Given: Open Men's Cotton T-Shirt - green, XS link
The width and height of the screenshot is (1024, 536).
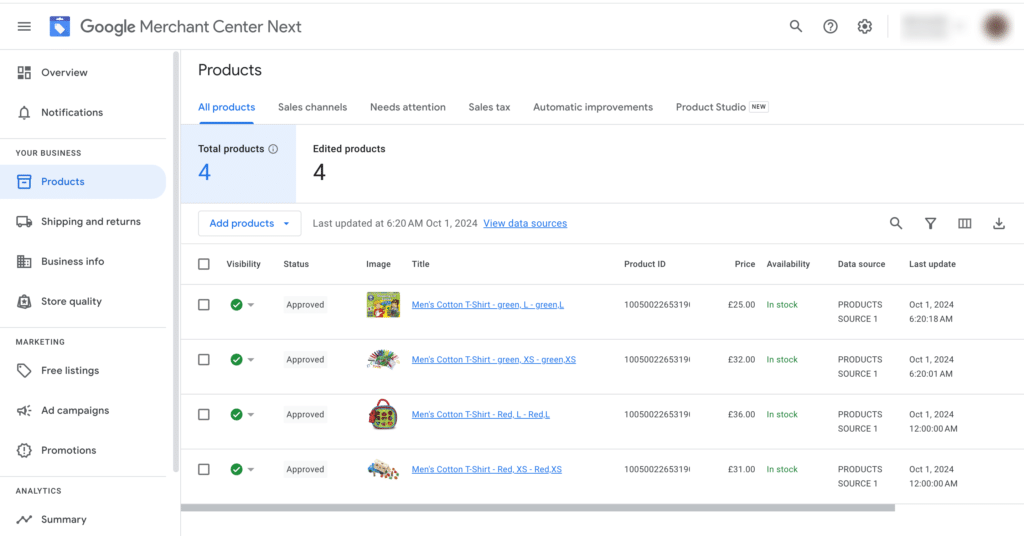Looking at the screenshot, I should [494, 360].
